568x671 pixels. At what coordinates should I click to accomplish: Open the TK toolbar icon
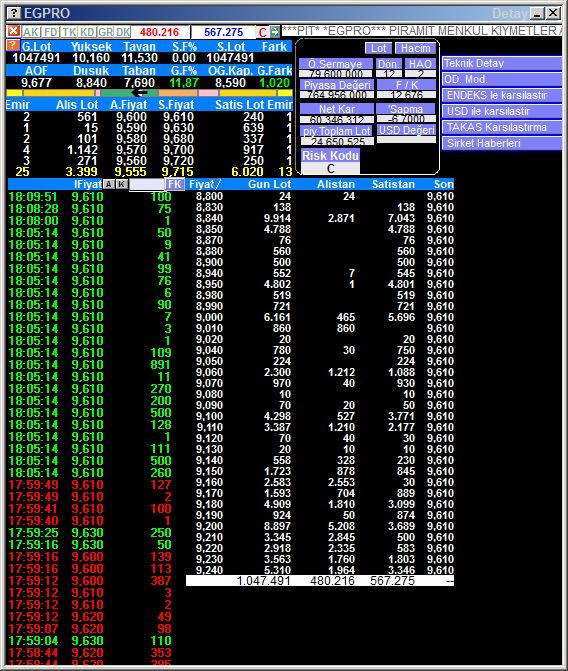[x=69, y=32]
